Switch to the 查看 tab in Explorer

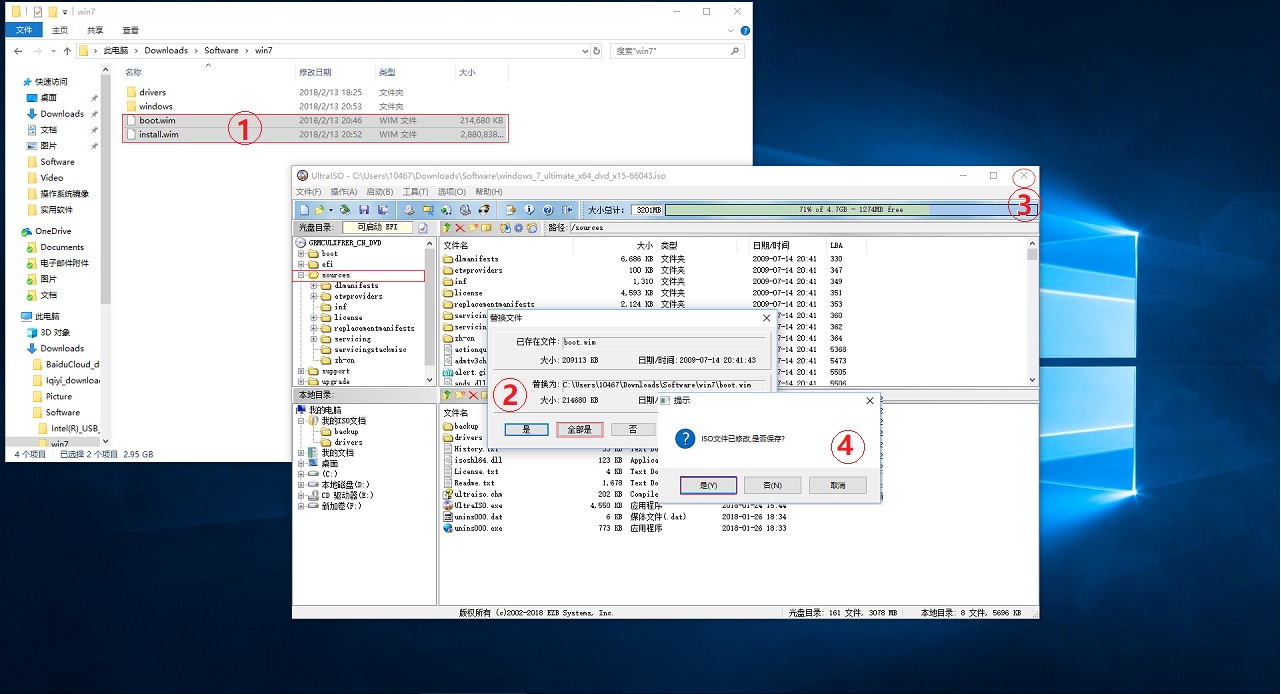(x=130, y=31)
